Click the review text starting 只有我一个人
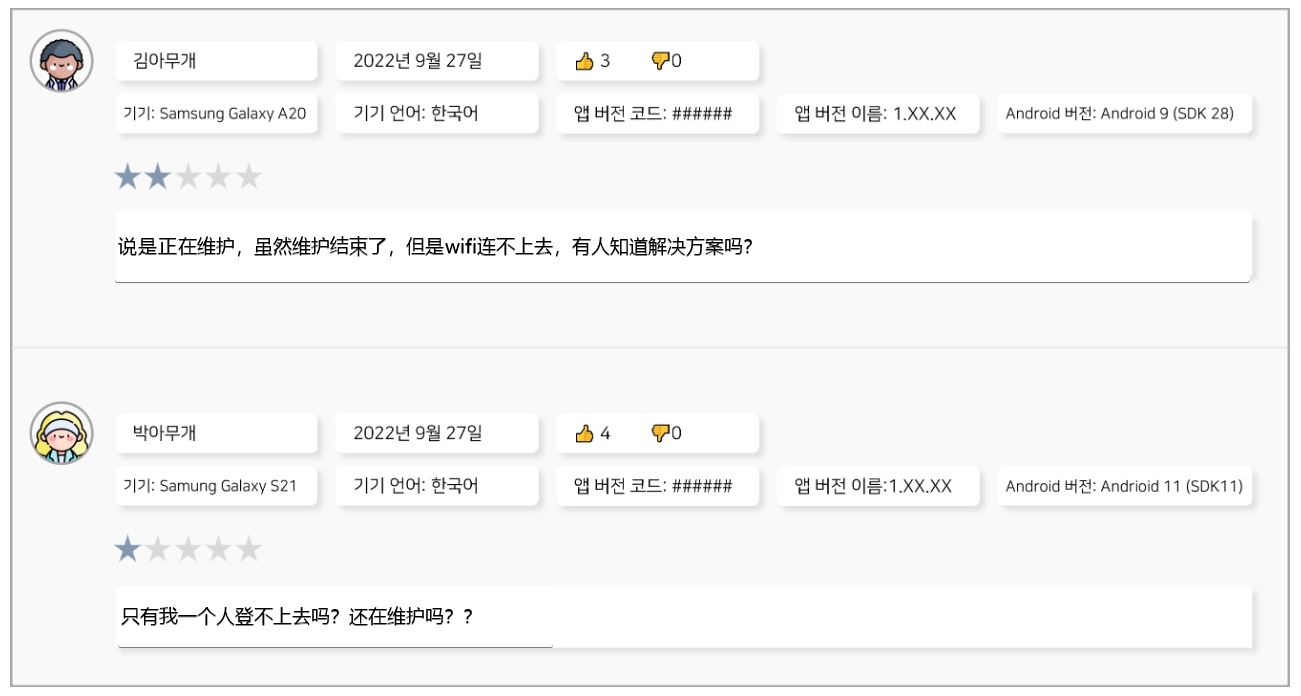The image size is (1301, 696). (684, 616)
